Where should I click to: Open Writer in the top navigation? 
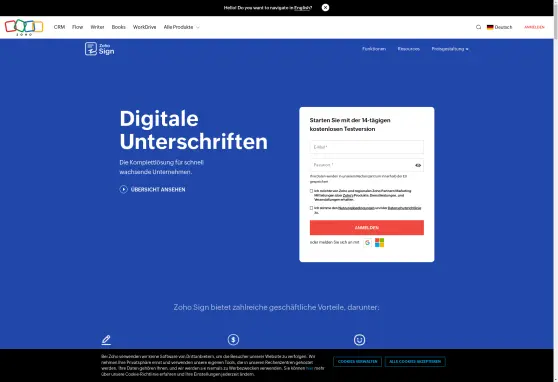(97, 27)
